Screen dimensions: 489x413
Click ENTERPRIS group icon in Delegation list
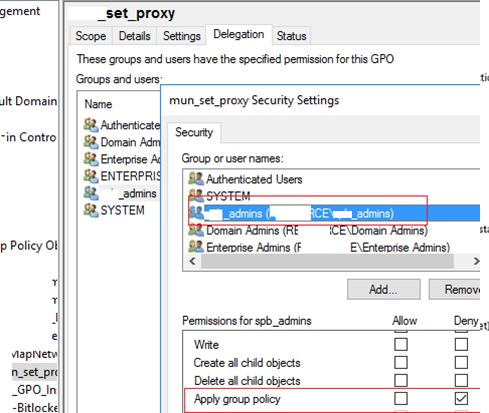pos(91,176)
